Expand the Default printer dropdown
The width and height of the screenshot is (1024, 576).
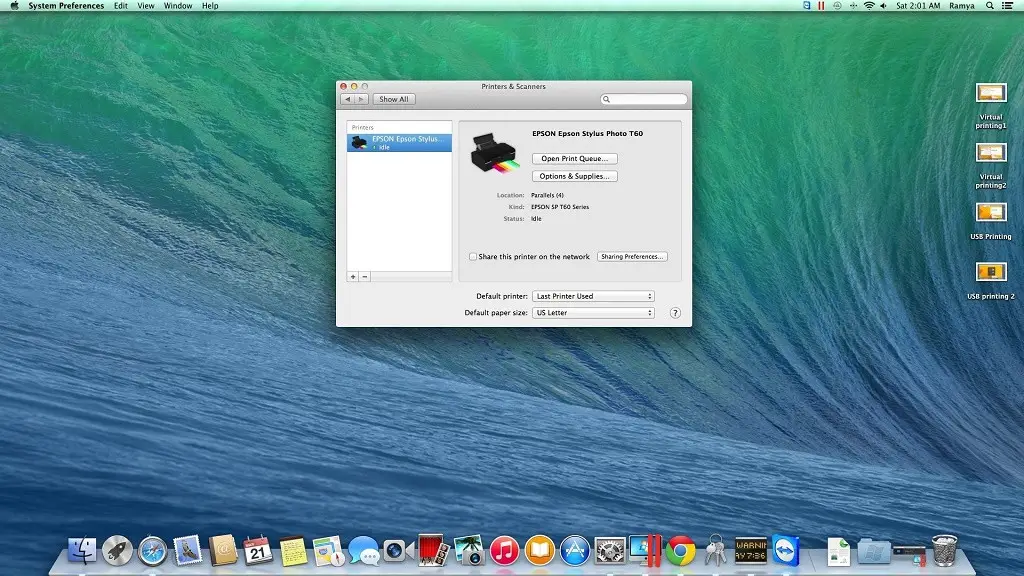coord(593,296)
